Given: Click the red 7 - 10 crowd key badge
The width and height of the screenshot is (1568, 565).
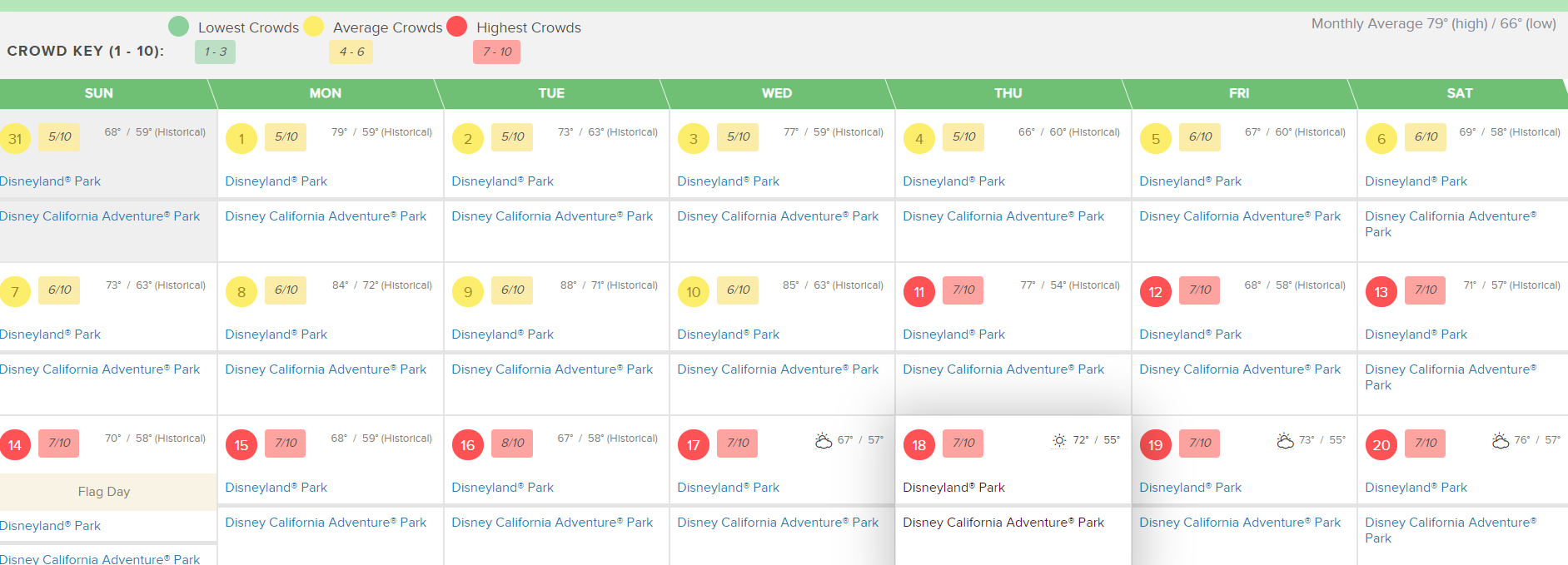Looking at the screenshot, I should tap(497, 52).
